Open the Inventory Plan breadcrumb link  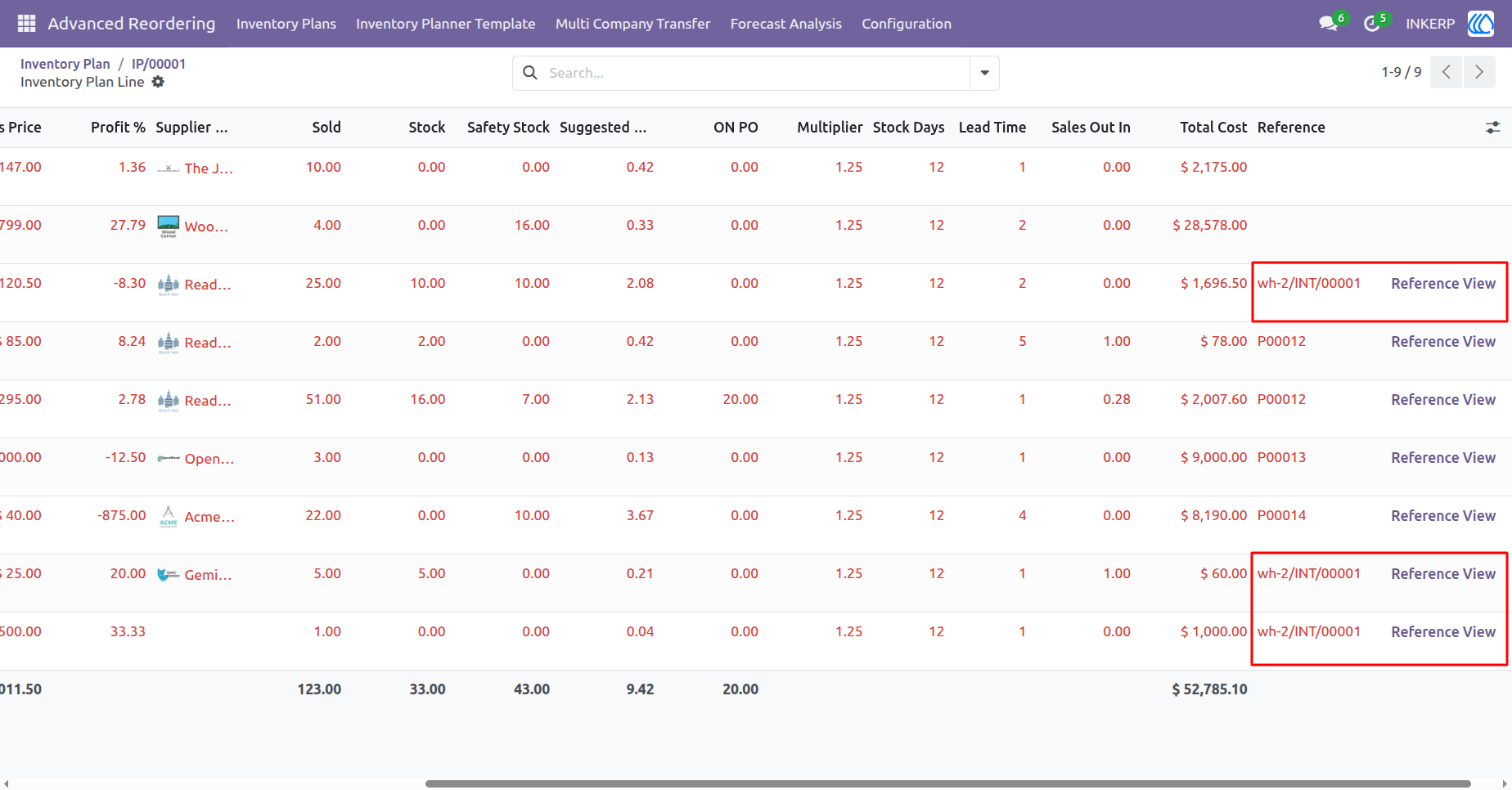pos(65,64)
